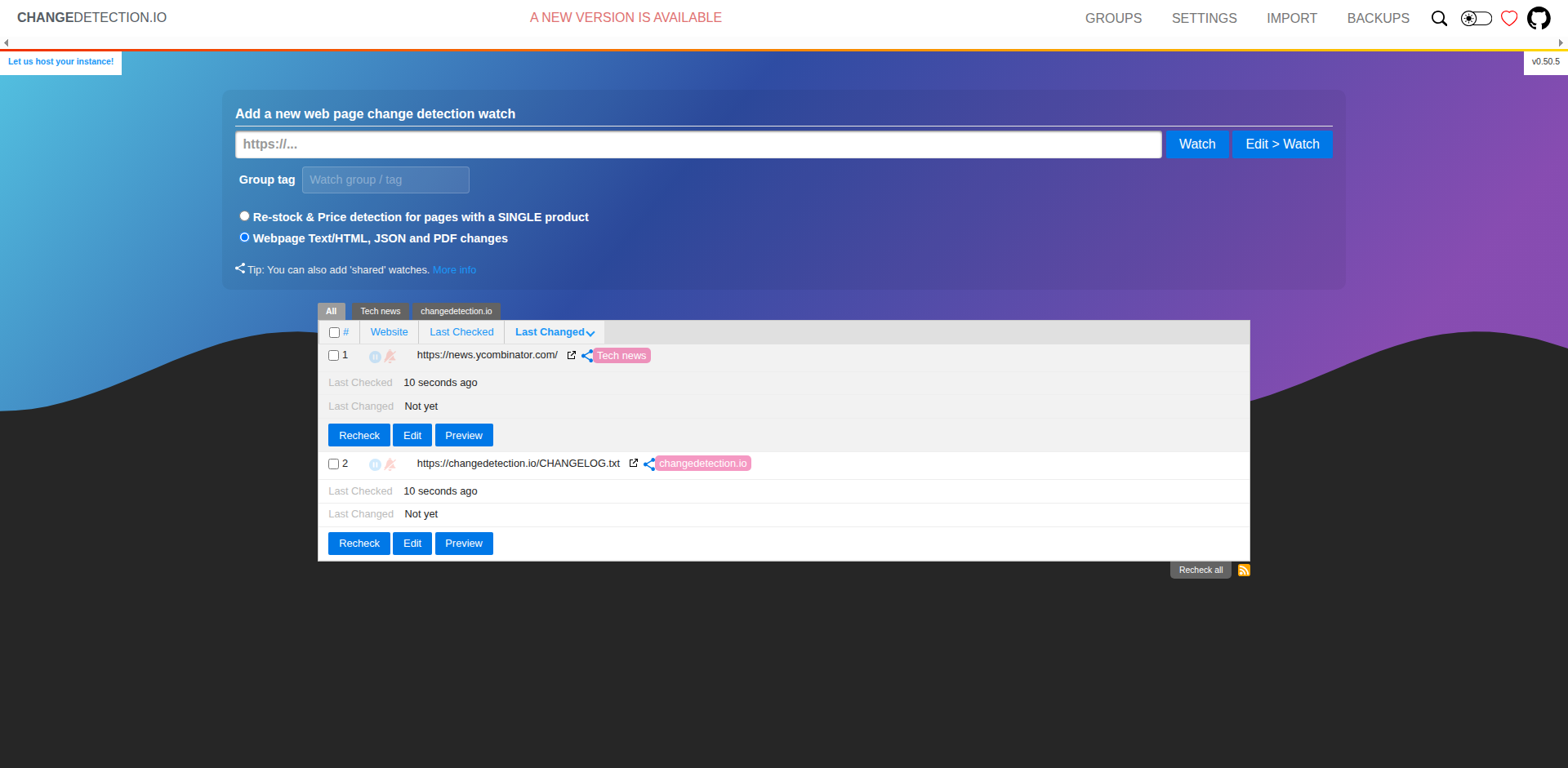The height and width of the screenshot is (768, 1568).
Task: Open the search magnifier icon
Action: tap(1439, 18)
